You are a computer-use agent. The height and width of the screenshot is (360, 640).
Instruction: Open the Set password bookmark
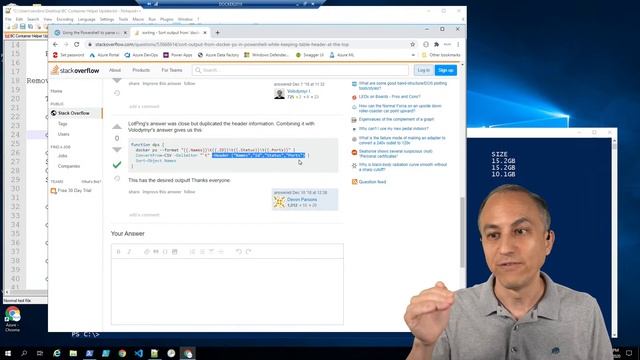tap(68, 55)
